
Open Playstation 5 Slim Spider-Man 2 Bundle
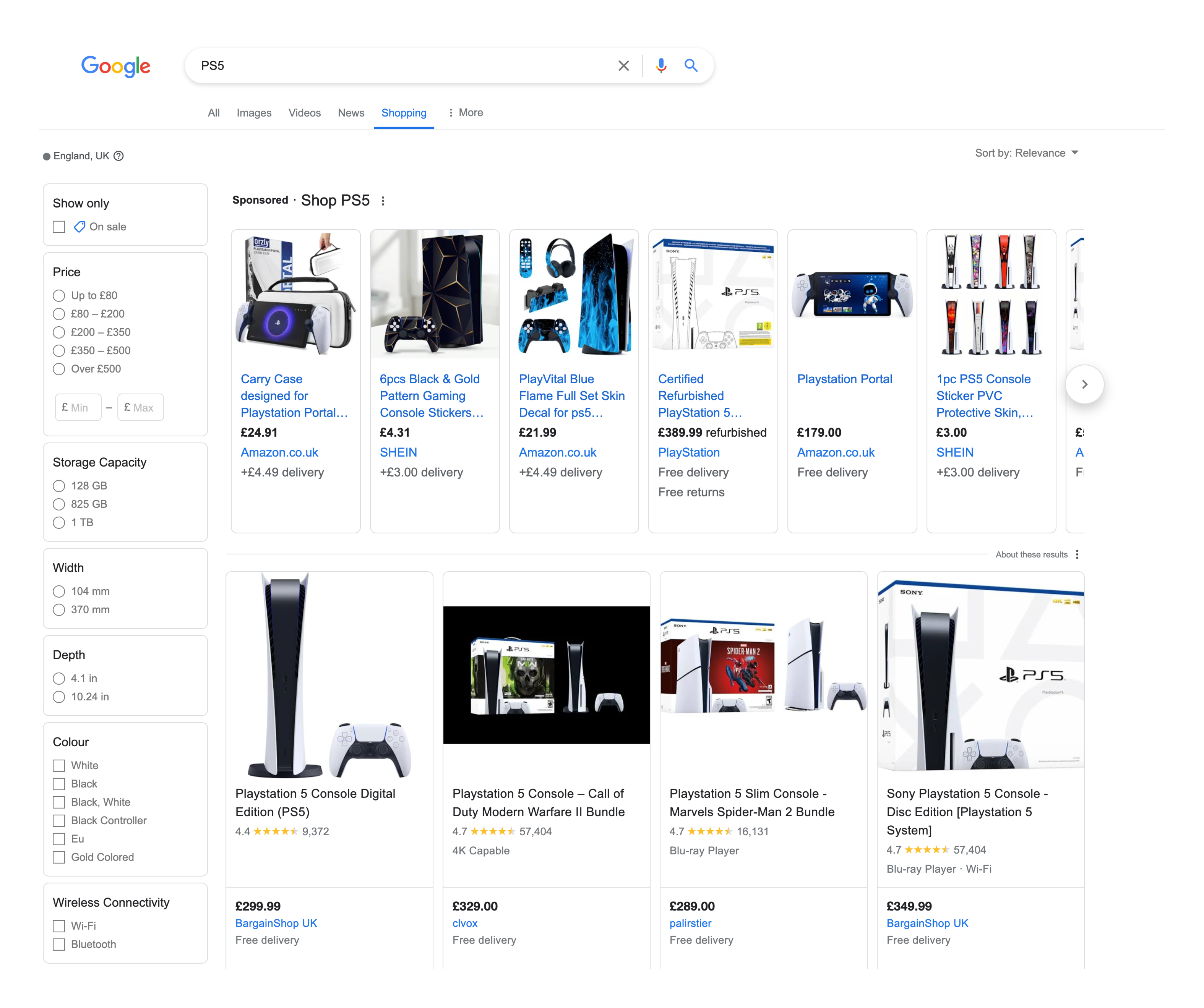pos(751,803)
